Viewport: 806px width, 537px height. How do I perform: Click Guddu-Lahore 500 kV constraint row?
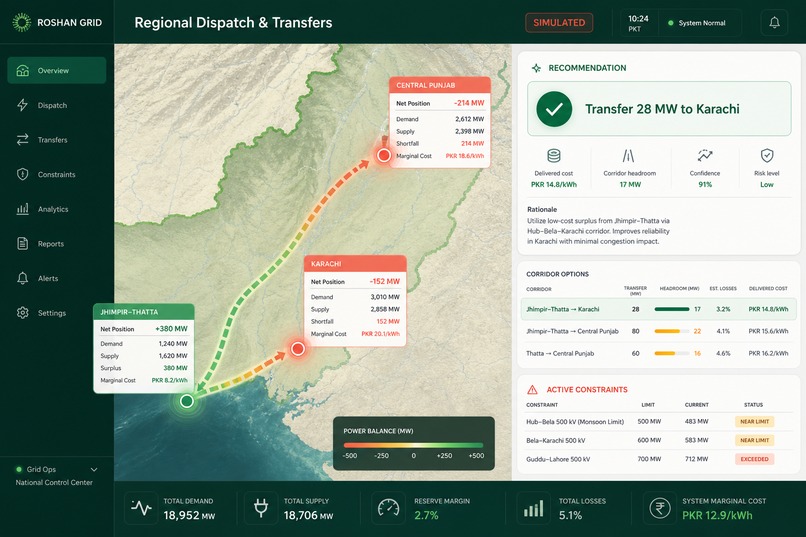[658, 459]
